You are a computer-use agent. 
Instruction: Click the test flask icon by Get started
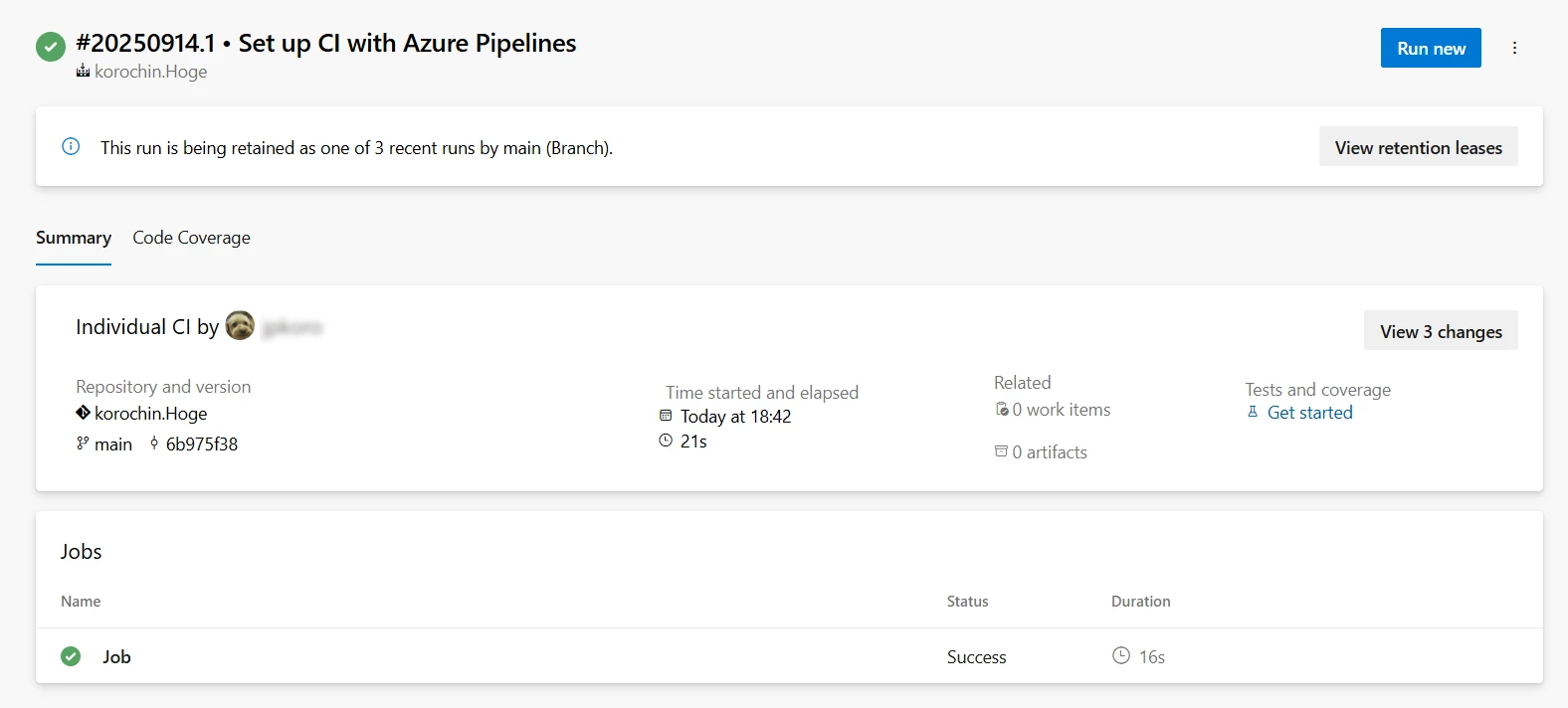(x=1253, y=413)
